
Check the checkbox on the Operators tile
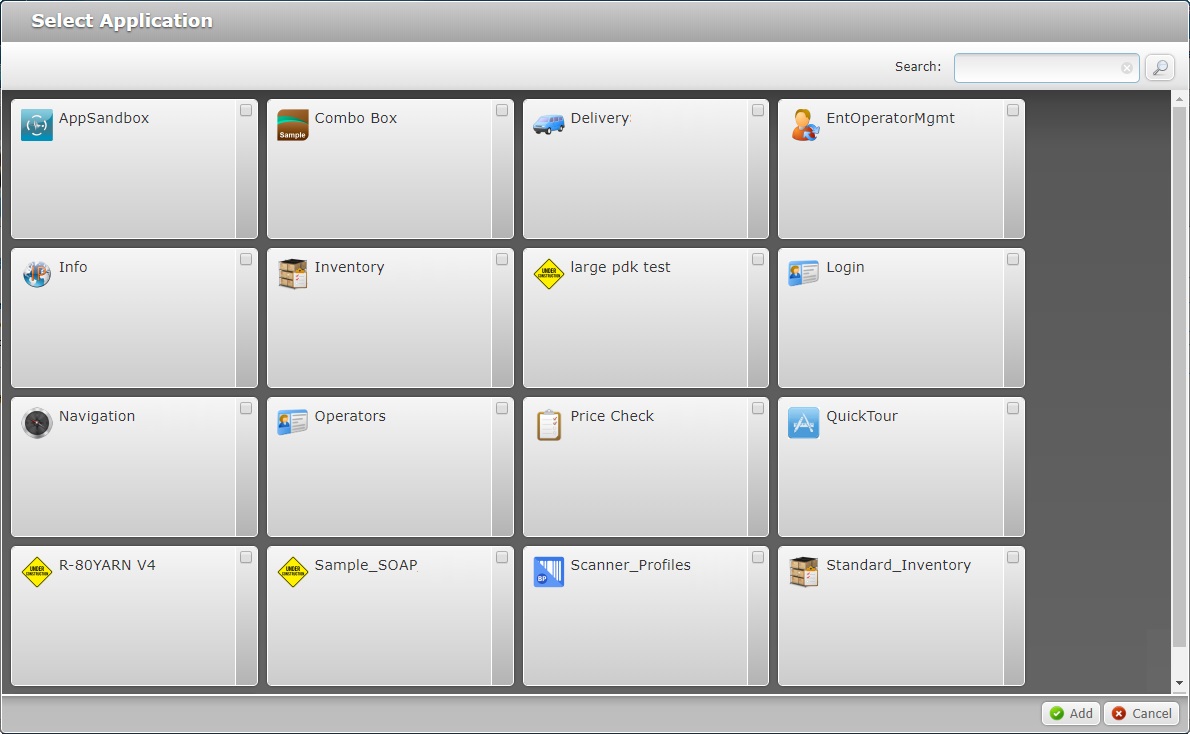click(x=502, y=408)
